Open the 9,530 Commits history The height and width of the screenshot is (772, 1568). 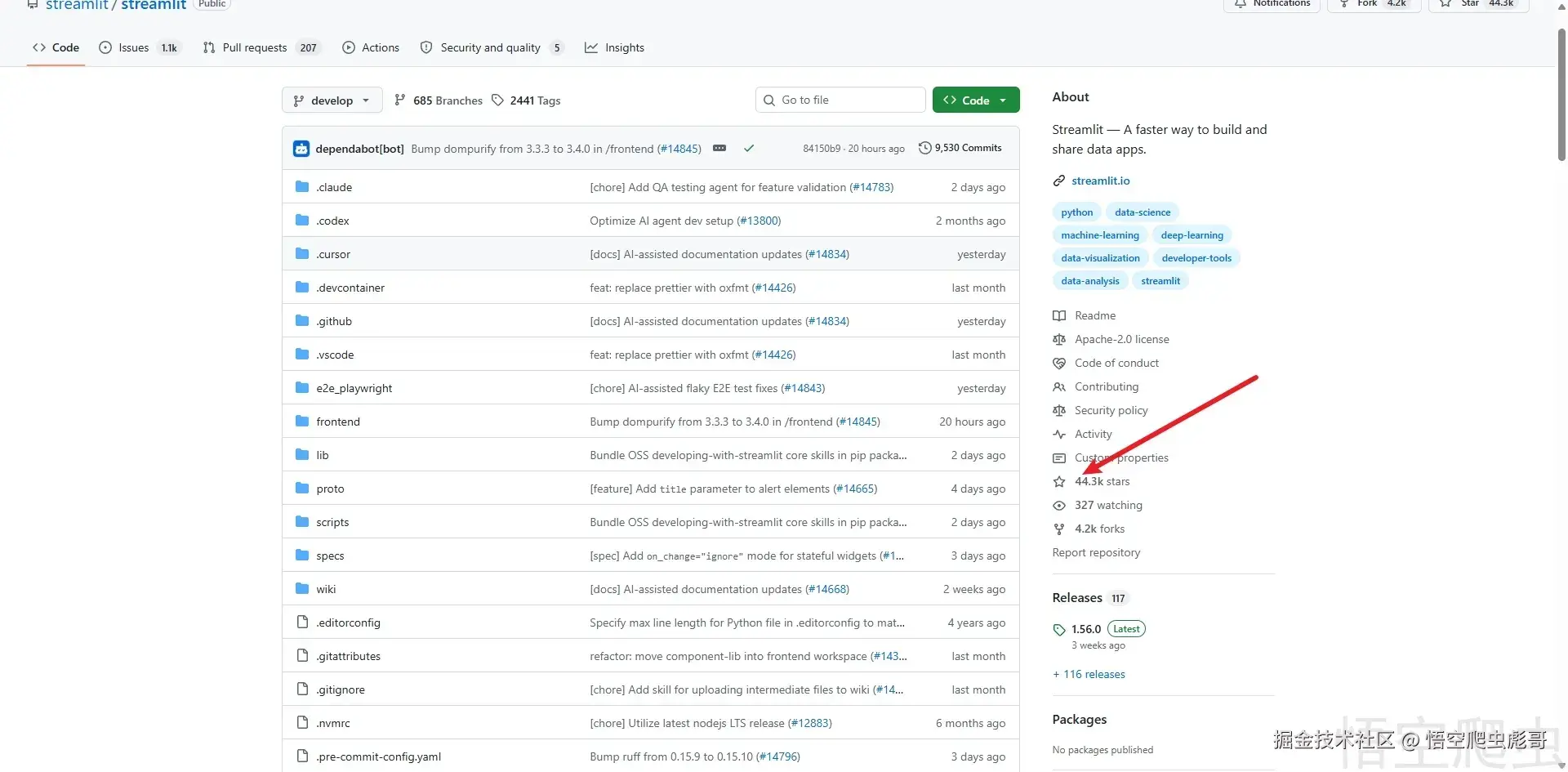pyautogui.click(x=960, y=148)
